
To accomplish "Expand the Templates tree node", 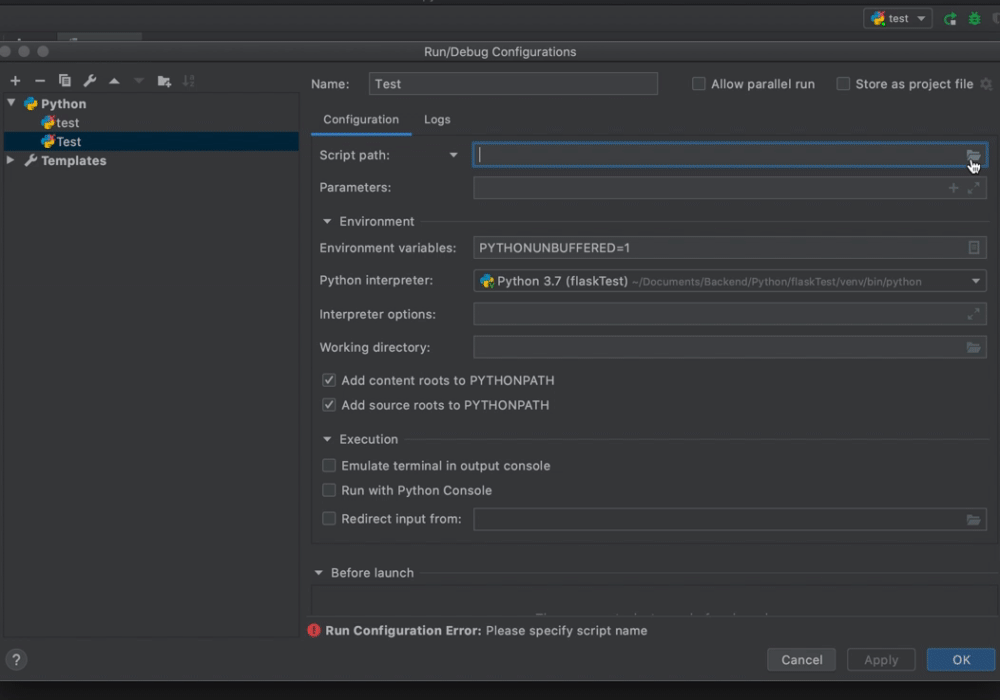I will click(12, 160).
